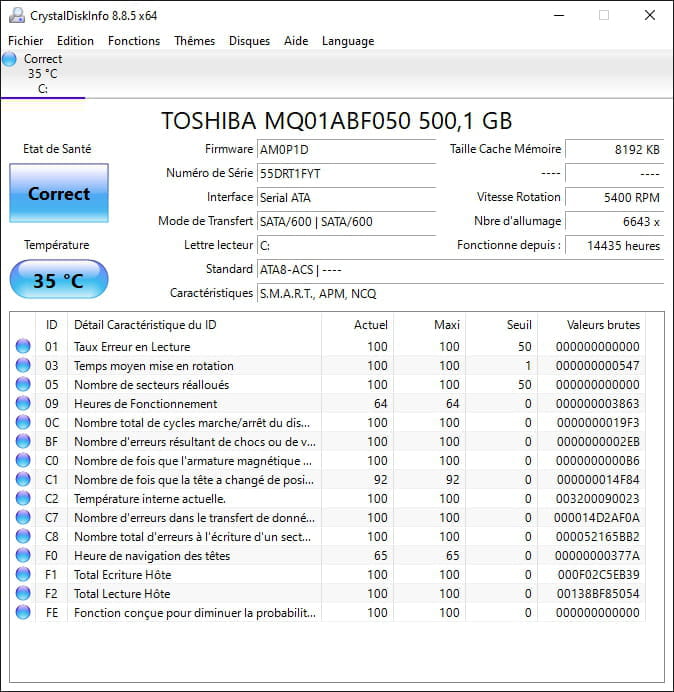Select the Correct 35 °C C: disk tab

tap(42, 74)
